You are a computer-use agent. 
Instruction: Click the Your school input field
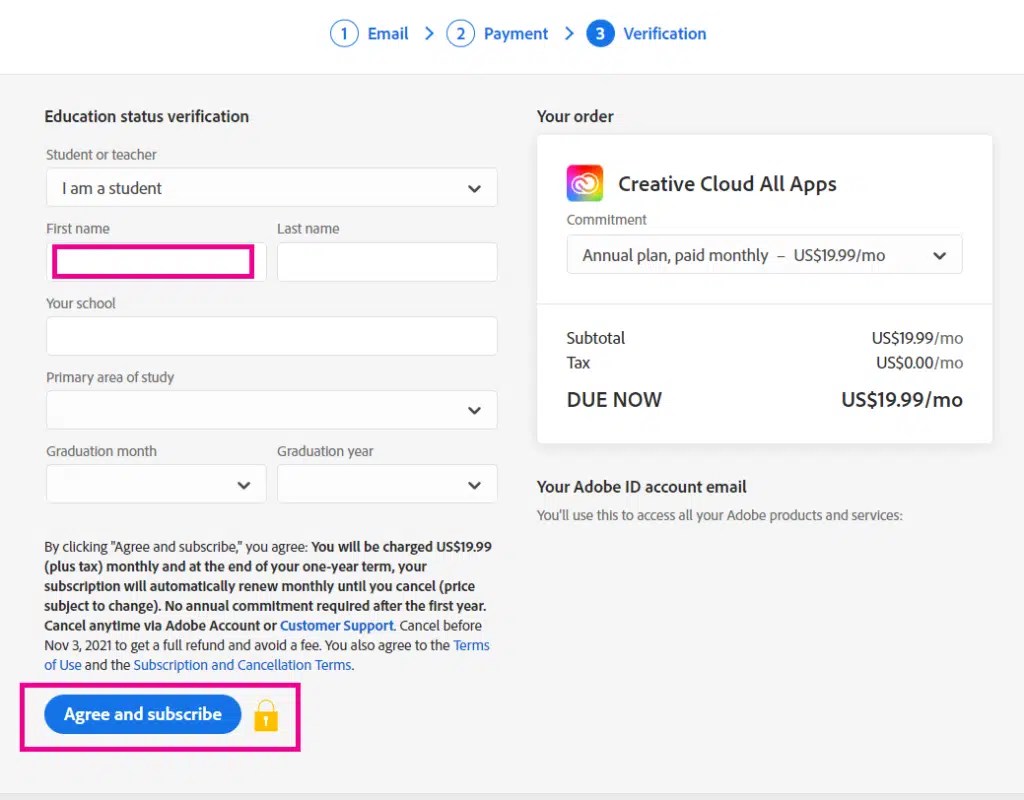pos(271,336)
